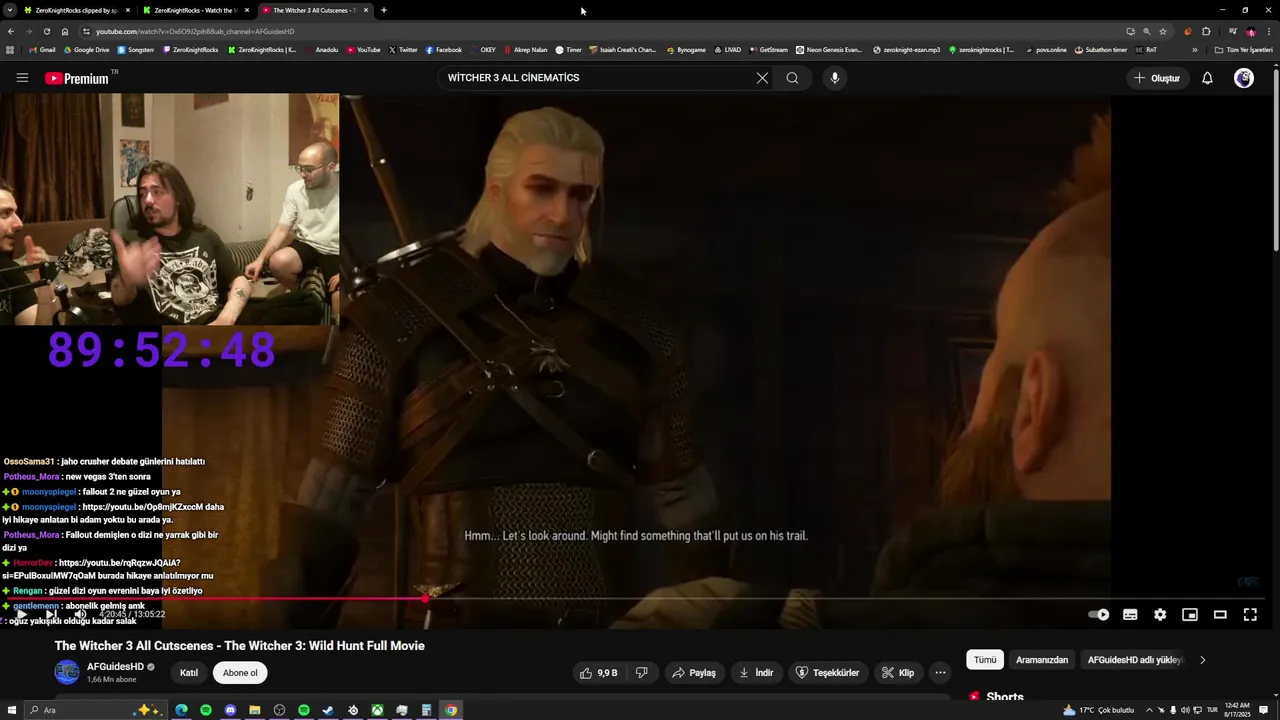Click the Katıl join button
Image resolution: width=1280 pixels, height=720 pixels.
coord(189,673)
